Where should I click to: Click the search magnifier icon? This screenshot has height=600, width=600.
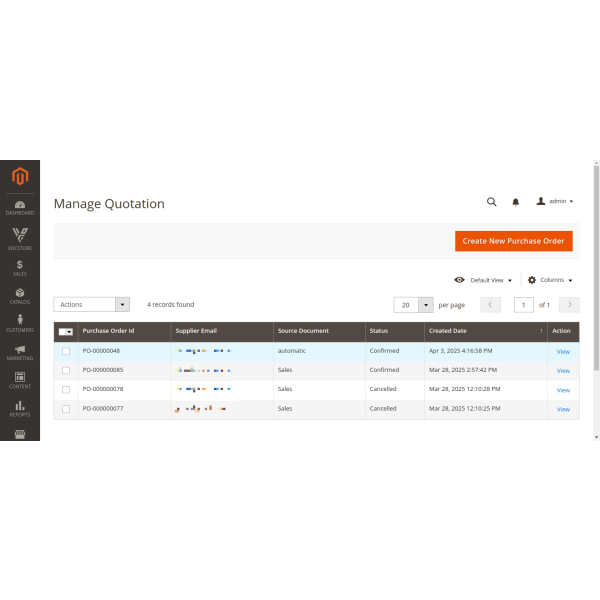[x=491, y=201]
